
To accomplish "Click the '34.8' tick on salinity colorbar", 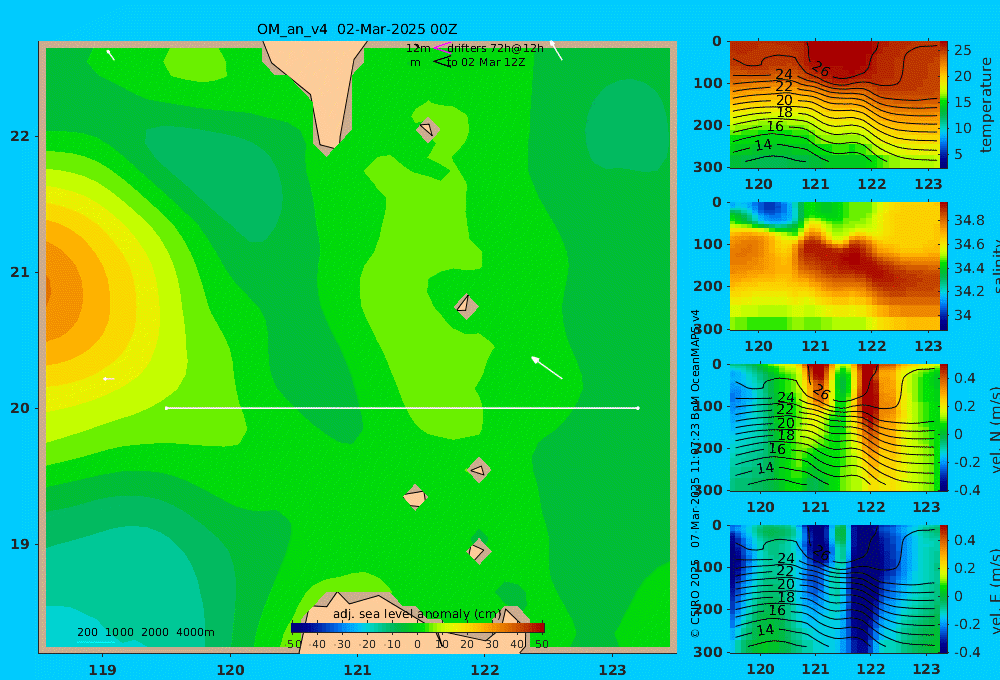I will pos(969,220).
